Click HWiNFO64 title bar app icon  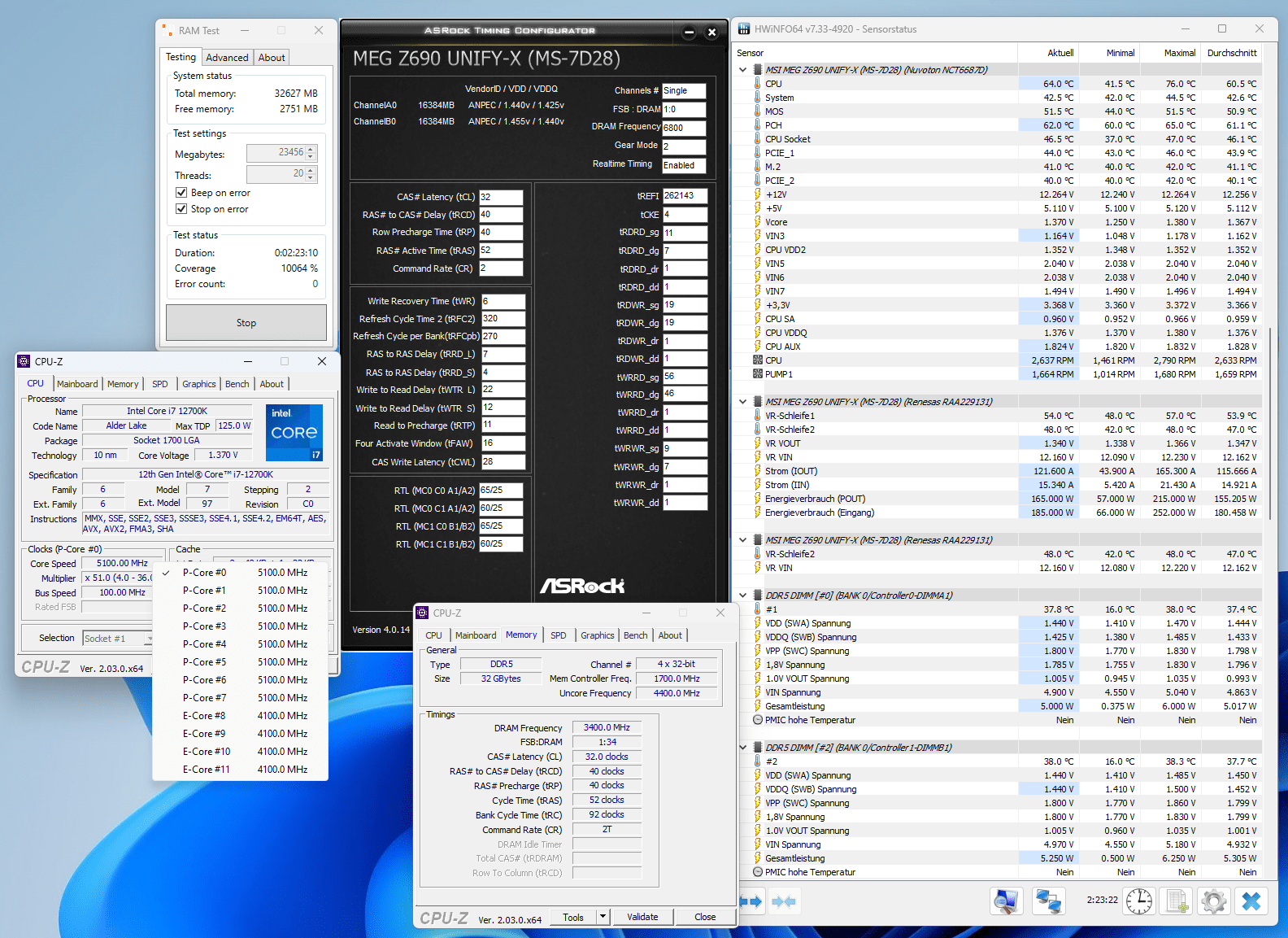(x=743, y=29)
